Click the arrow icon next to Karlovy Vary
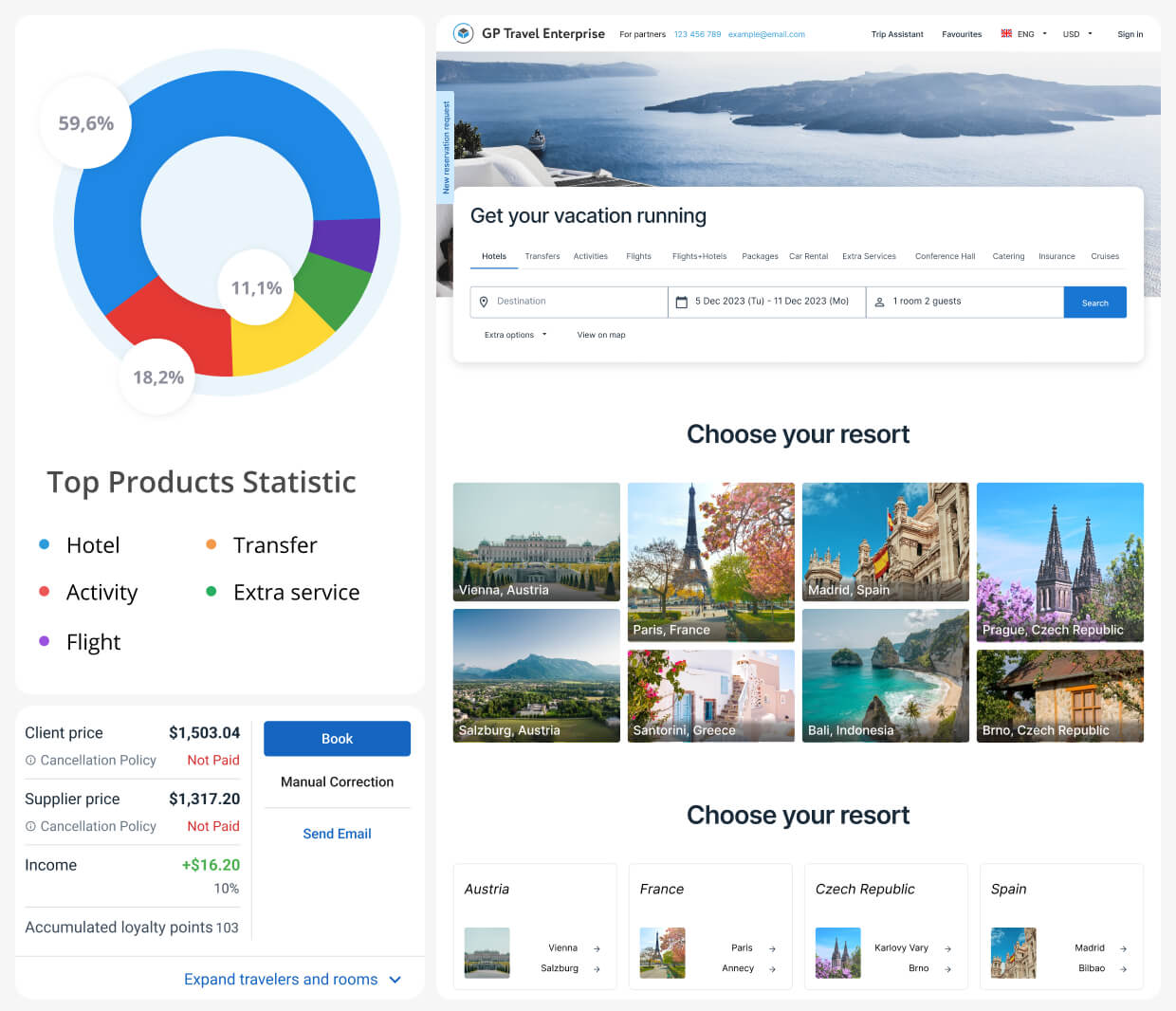The height and width of the screenshot is (1011, 1176). [947, 948]
